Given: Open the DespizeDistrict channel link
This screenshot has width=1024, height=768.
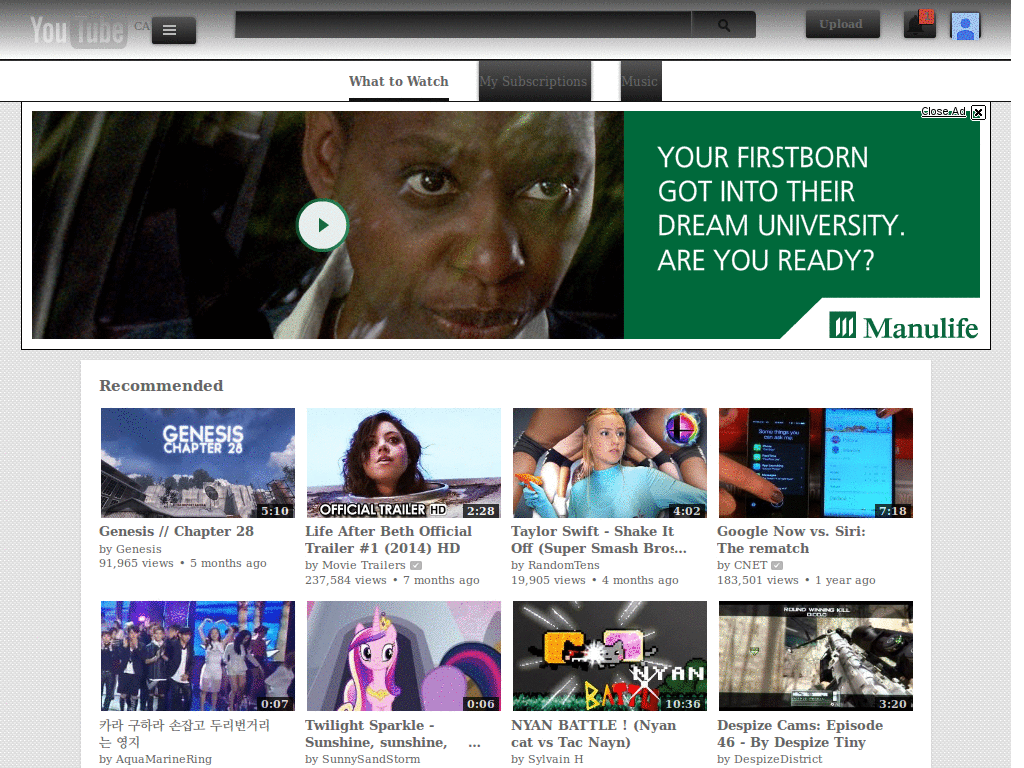Looking at the screenshot, I should [x=778, y=760].
